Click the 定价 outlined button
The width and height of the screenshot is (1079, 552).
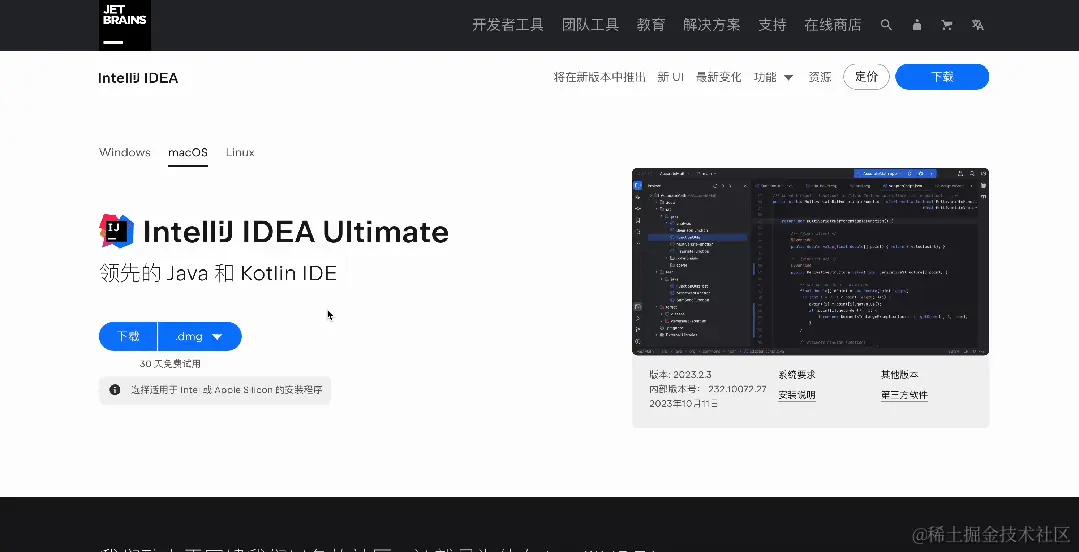click(x=866, y=77)
